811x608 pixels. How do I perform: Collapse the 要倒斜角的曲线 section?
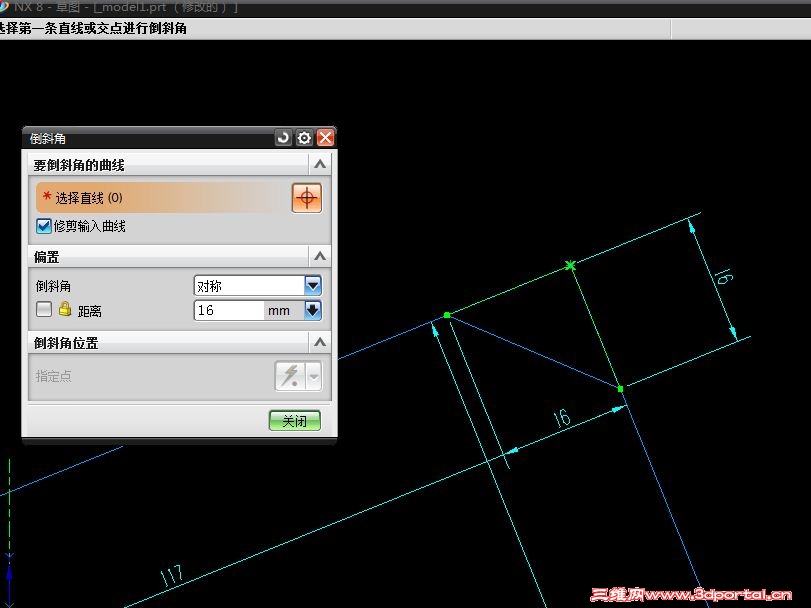coord(320,164)
